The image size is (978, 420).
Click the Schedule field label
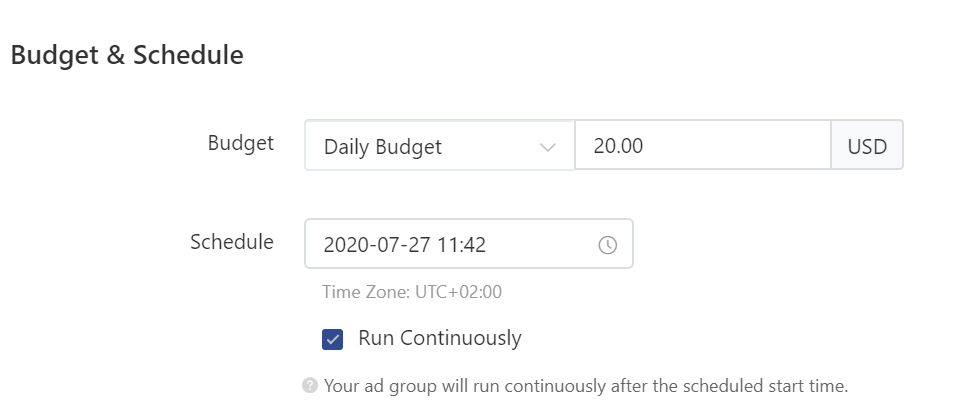[x=232, y=242]
